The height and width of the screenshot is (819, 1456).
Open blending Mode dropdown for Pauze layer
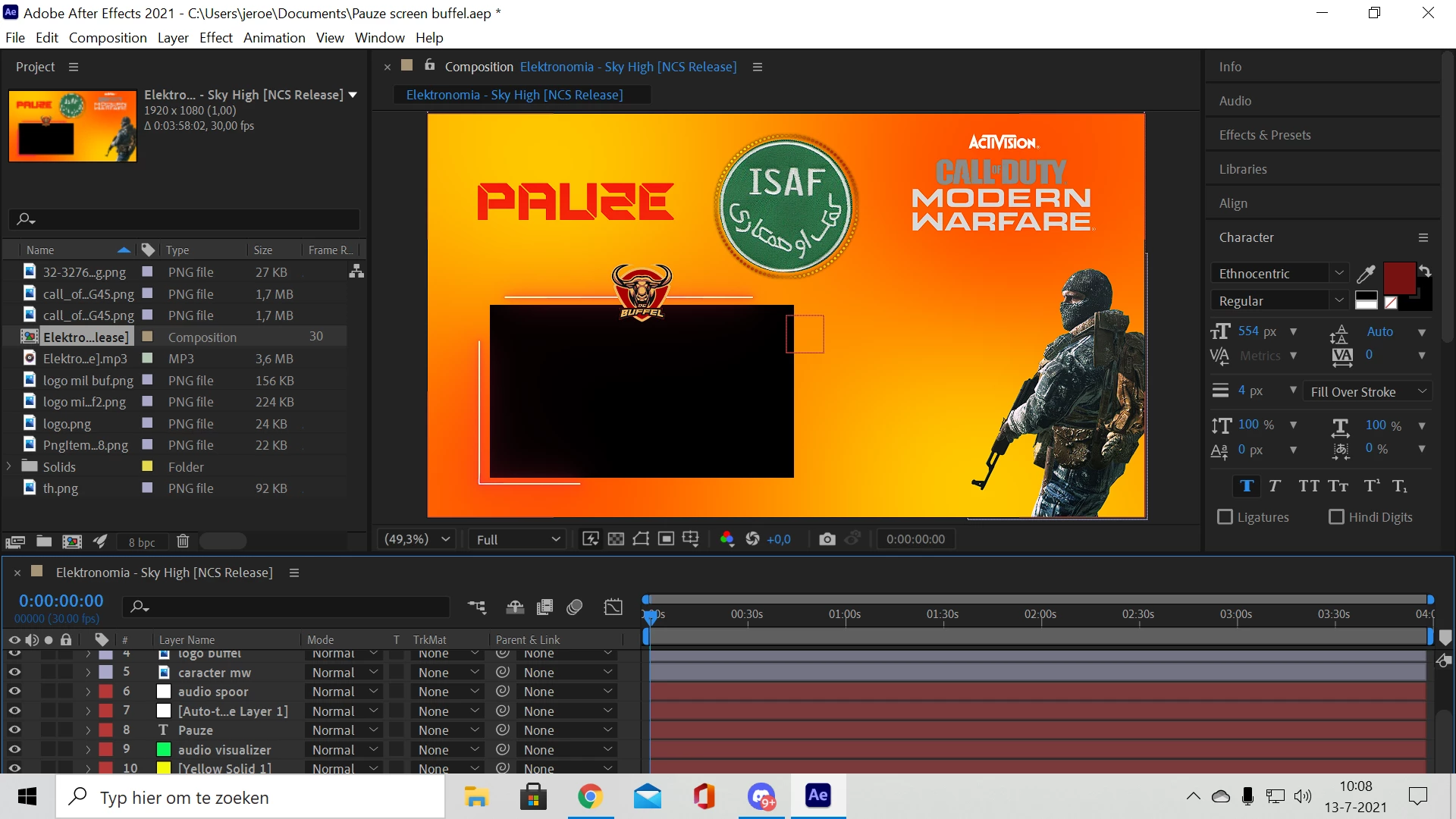[344, 730]
